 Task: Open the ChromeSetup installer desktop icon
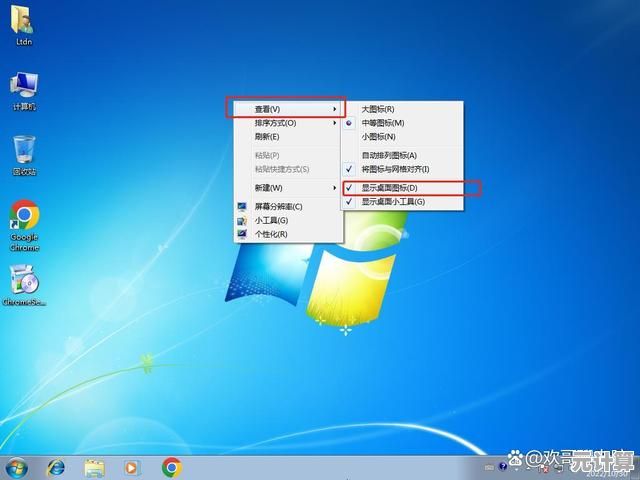[24, 280]
